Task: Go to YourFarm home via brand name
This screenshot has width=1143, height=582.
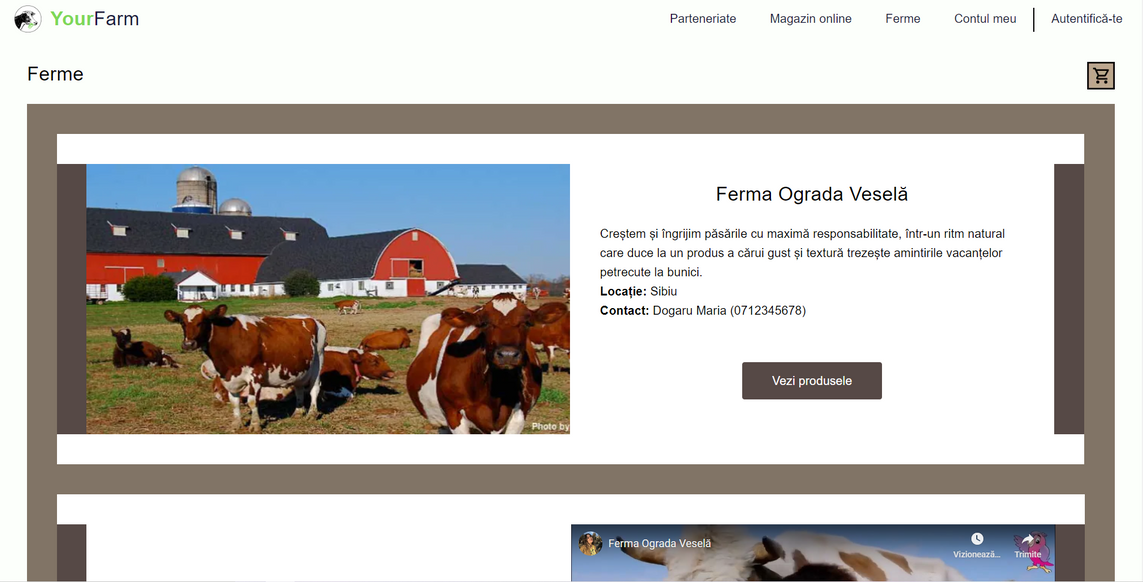Action: coord(95,19)
